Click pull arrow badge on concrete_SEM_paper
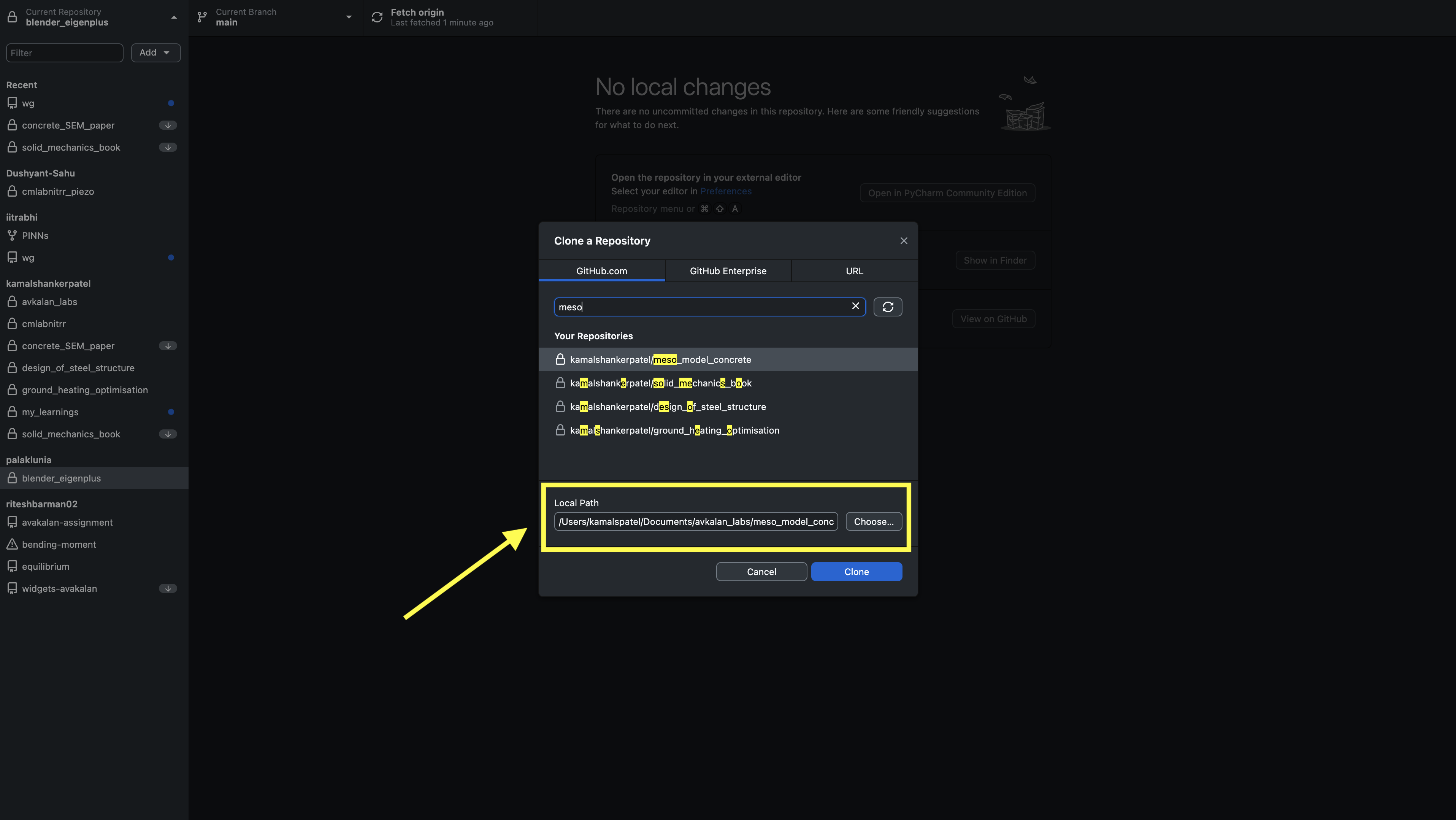The width and height of the screenshot is (1456, 820). (168, 125)
